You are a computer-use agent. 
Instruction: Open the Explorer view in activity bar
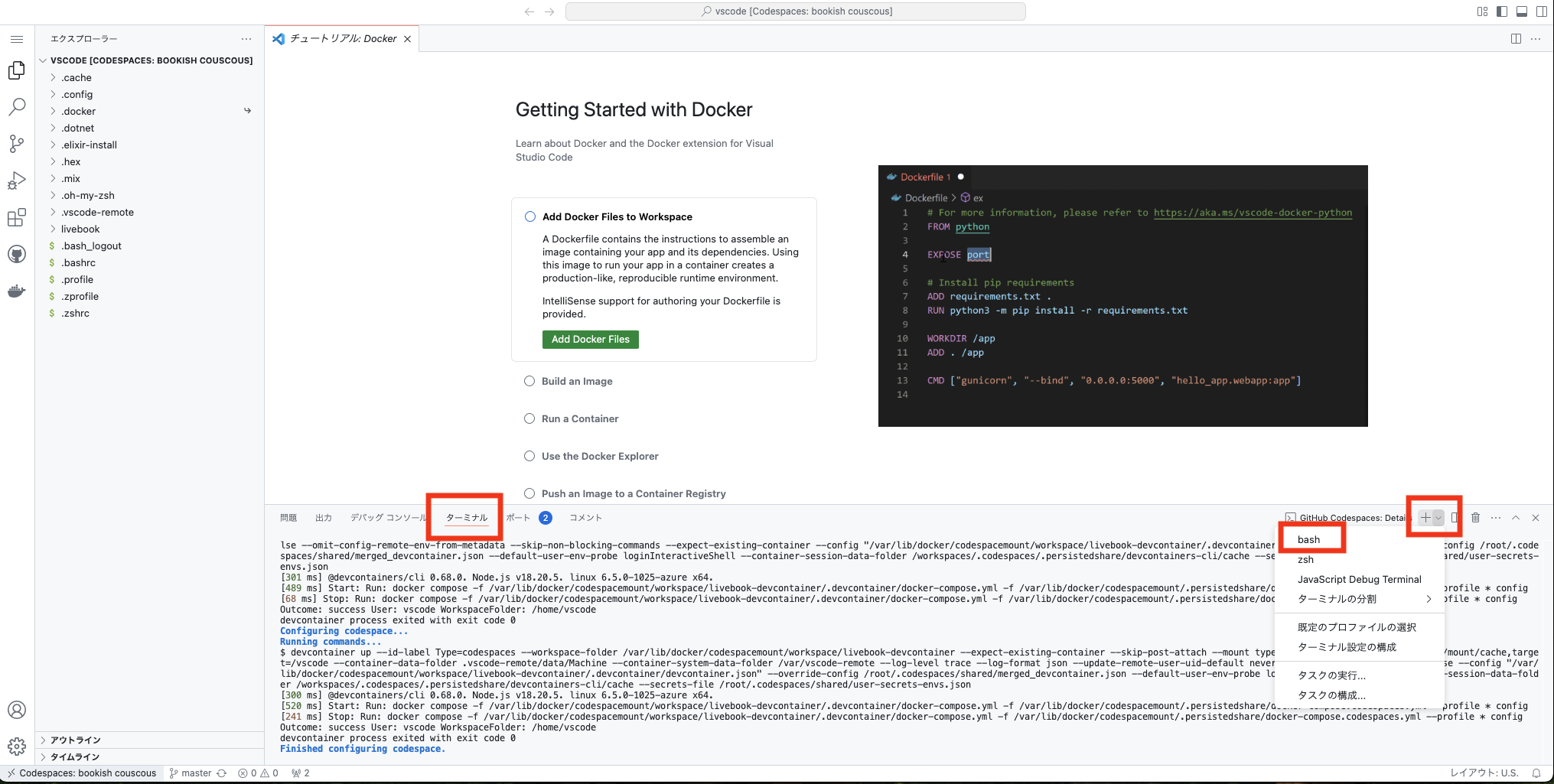[x=17, y=70]
